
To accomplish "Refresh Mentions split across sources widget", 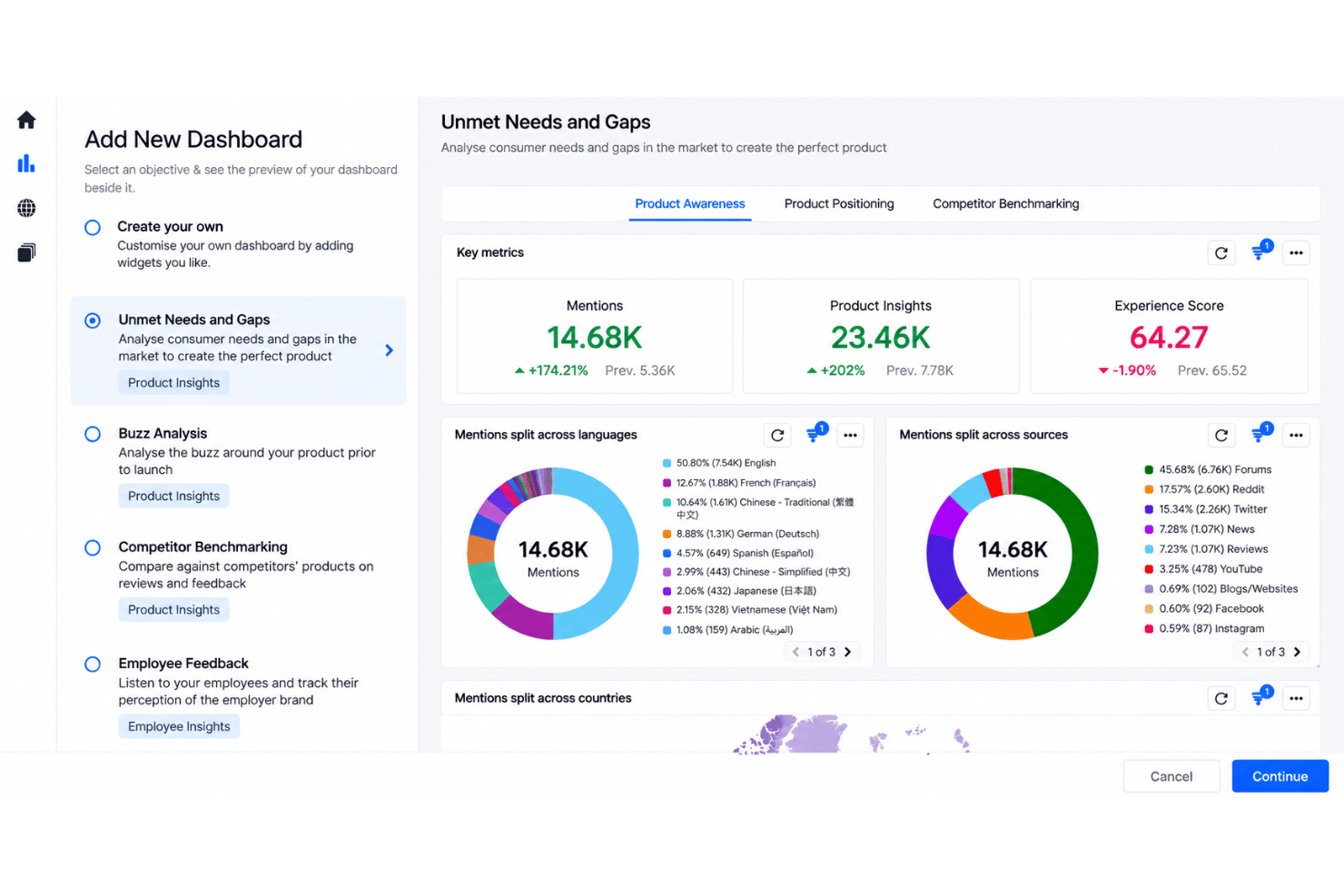I will tap(1221, 436).
